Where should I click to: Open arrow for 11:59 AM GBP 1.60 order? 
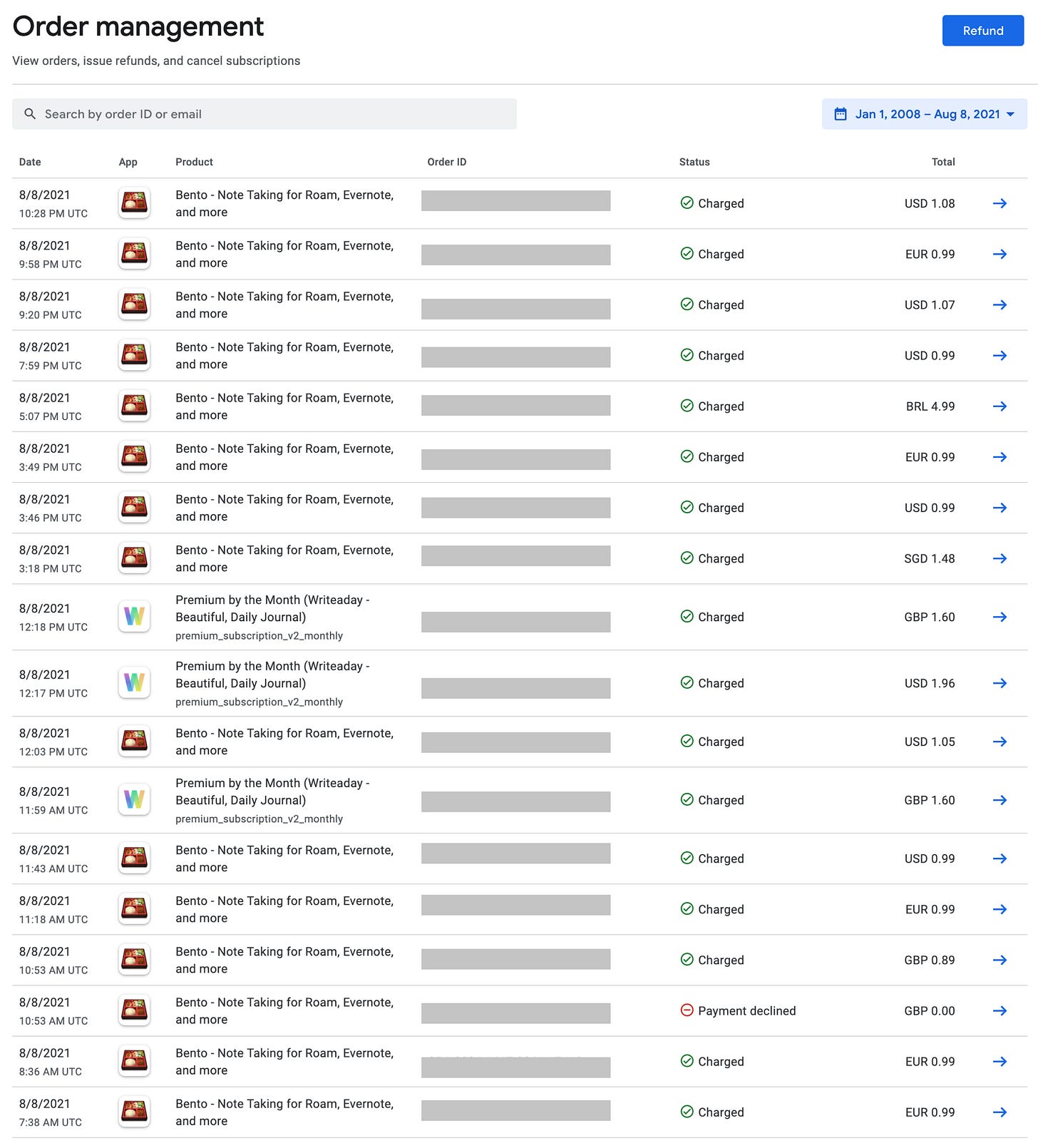click(1000, 800)
